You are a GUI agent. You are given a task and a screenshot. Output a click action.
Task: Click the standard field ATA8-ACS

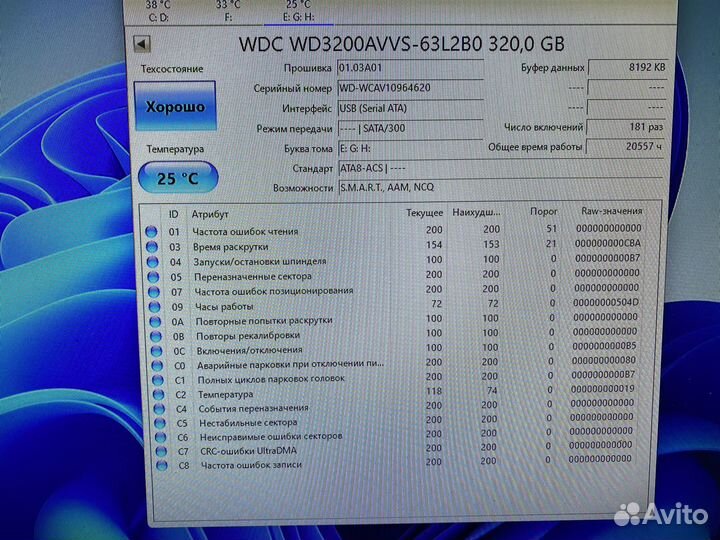coord(501,168)
